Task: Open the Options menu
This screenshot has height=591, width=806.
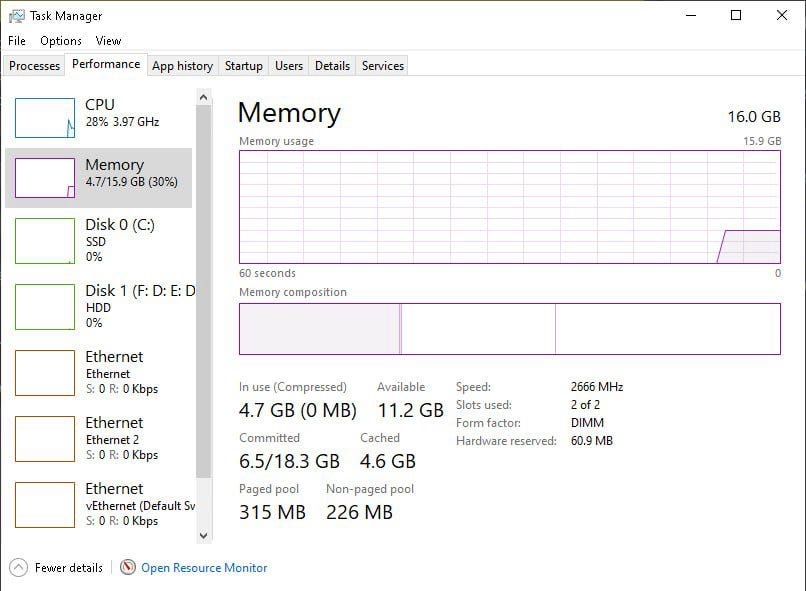Action: [61, 41]
